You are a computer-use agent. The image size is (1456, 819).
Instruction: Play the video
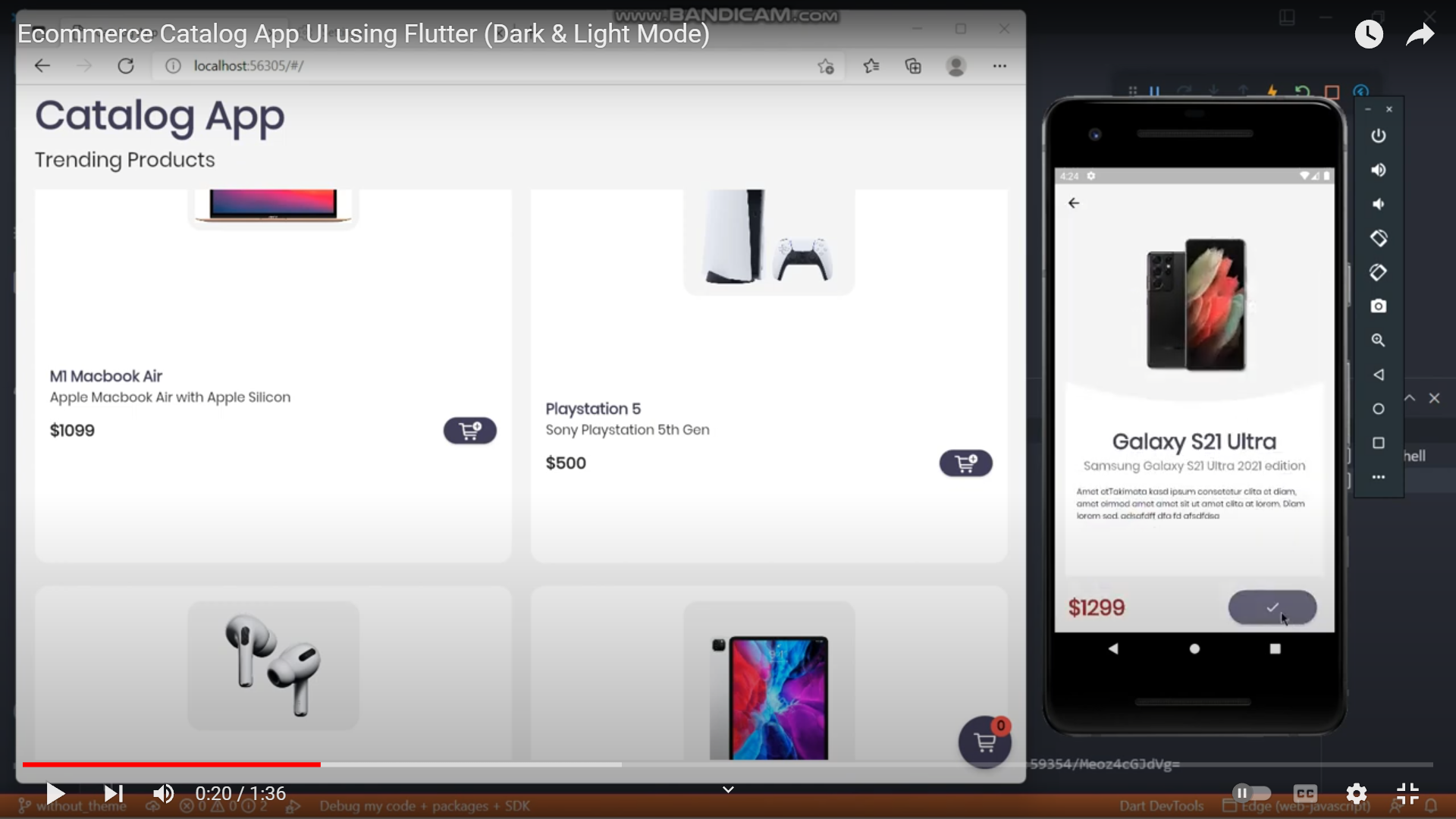55,794
